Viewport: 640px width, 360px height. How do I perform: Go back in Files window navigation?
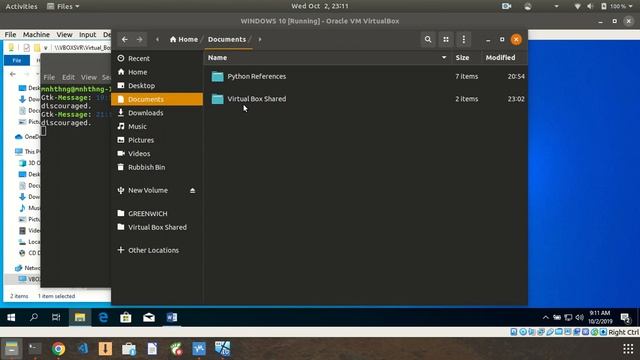(124, 40)
